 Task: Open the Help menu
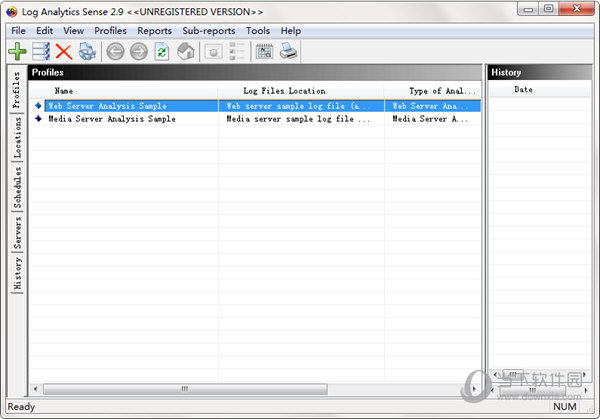coord(290,31)
